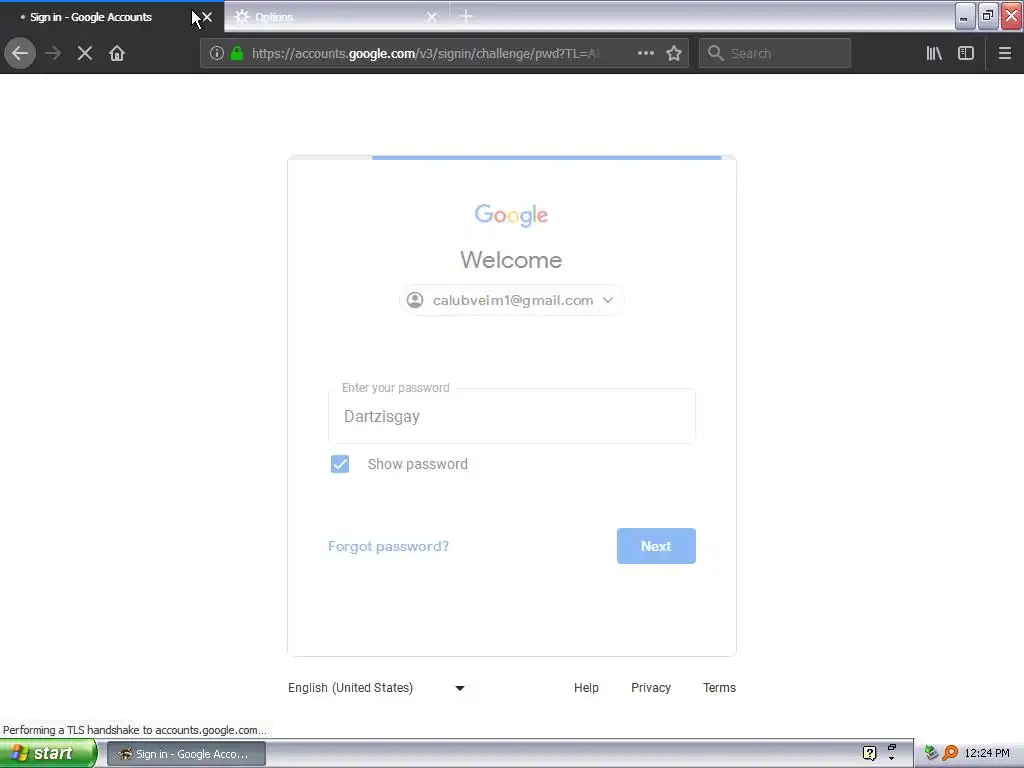Screen dimensions: 1024x768
Task: Click the restore-down icon above tray arrow
Action: (x=892, y=747)
